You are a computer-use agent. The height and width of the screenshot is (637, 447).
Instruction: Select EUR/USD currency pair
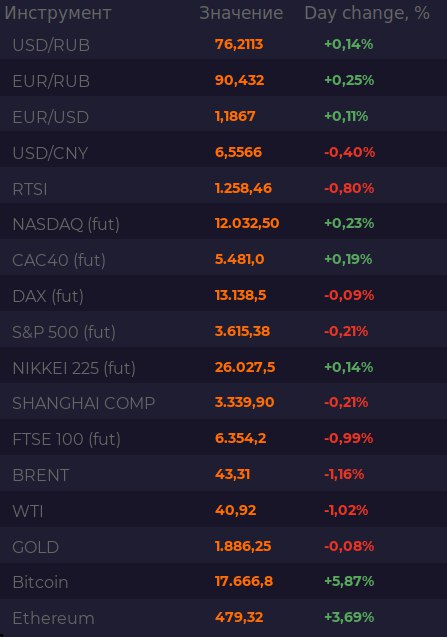point(51,117)
